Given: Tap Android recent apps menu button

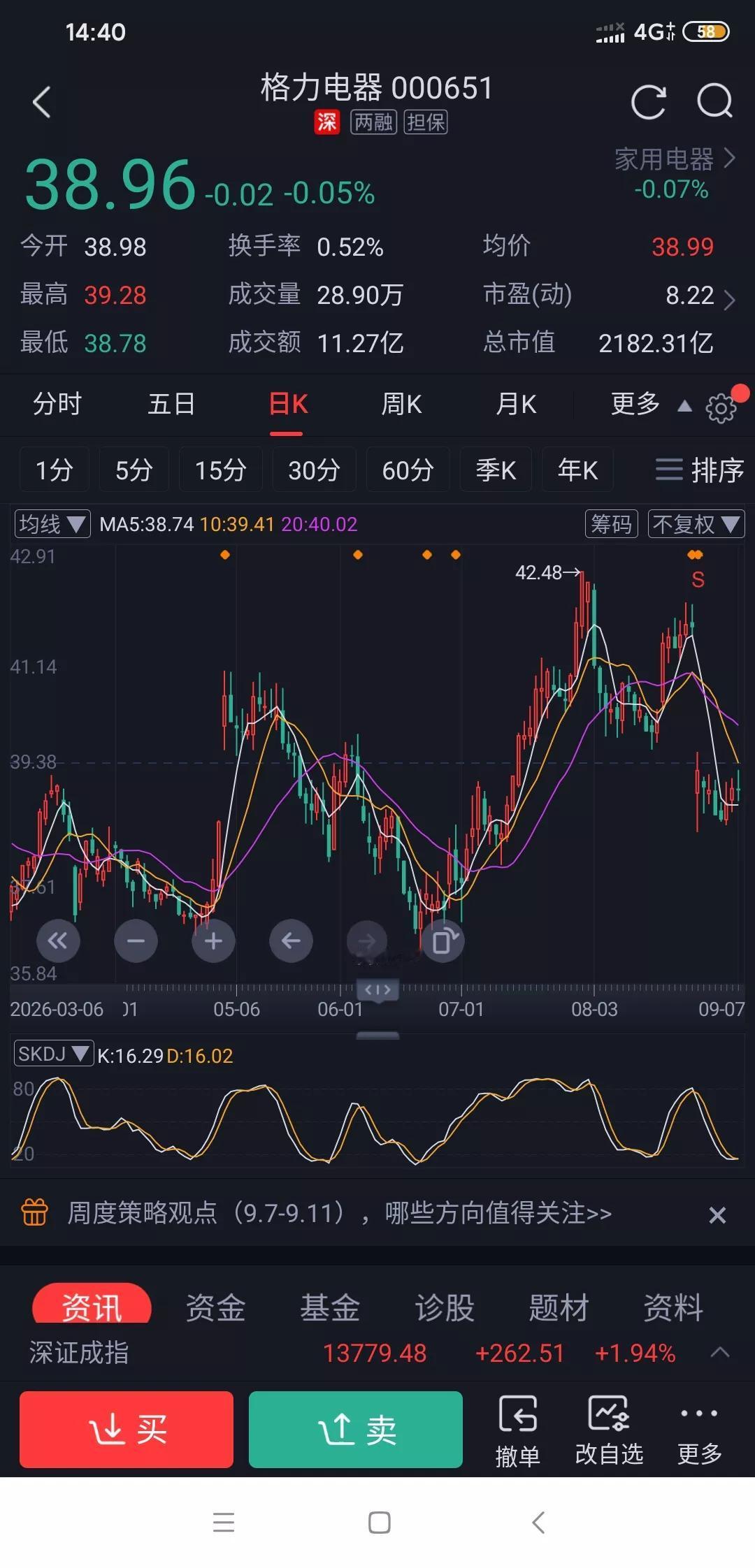Looking at the screenshot, I should tap(224, 1522).
